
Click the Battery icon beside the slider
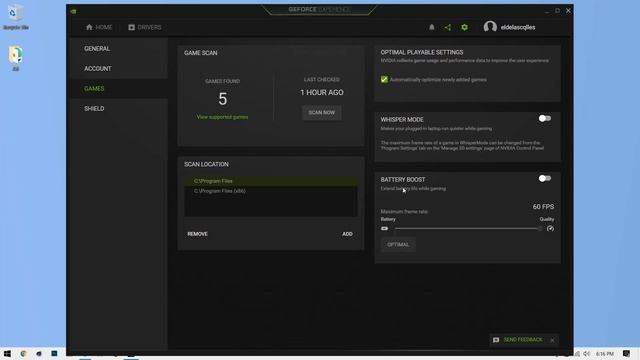point(384,229)
